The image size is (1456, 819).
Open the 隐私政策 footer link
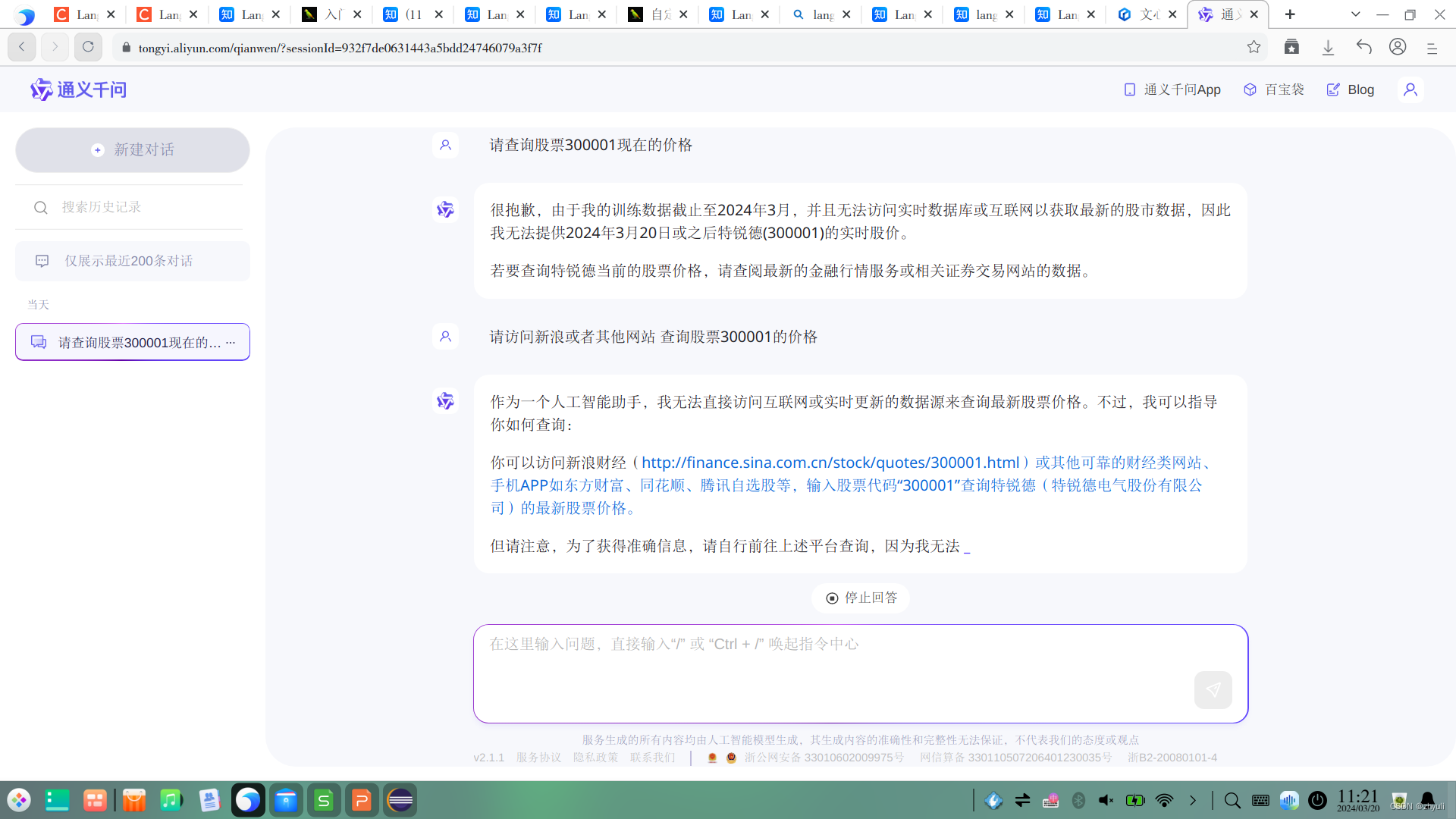595,758
